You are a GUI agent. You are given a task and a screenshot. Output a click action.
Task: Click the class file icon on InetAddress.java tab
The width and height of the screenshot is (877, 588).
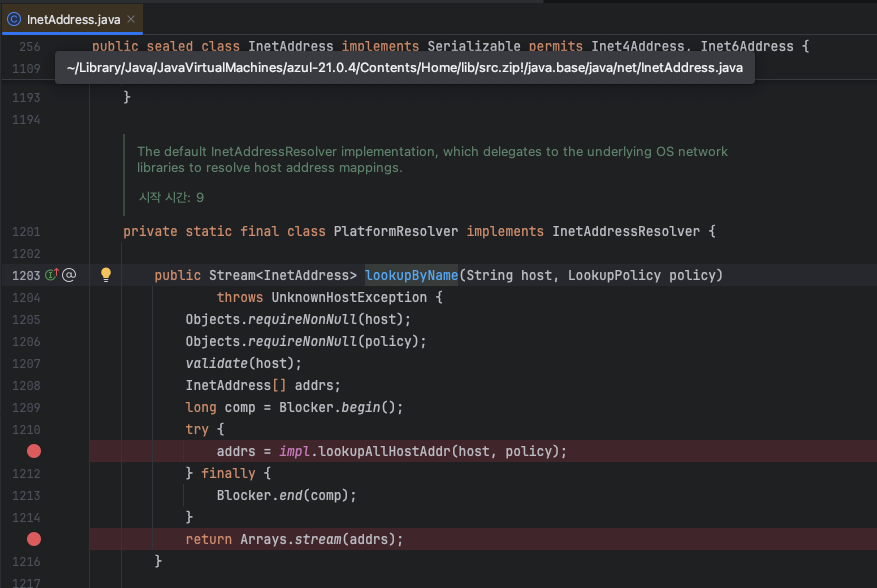point(14,20)
